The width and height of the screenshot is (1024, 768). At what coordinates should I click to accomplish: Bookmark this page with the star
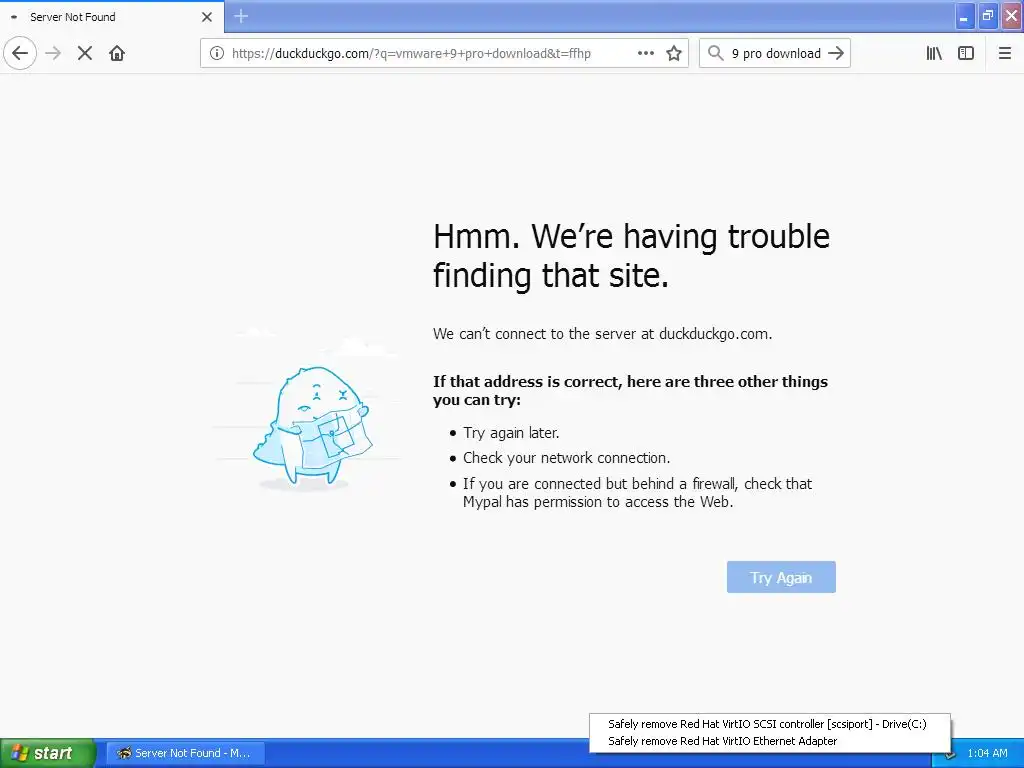(674, 53)
